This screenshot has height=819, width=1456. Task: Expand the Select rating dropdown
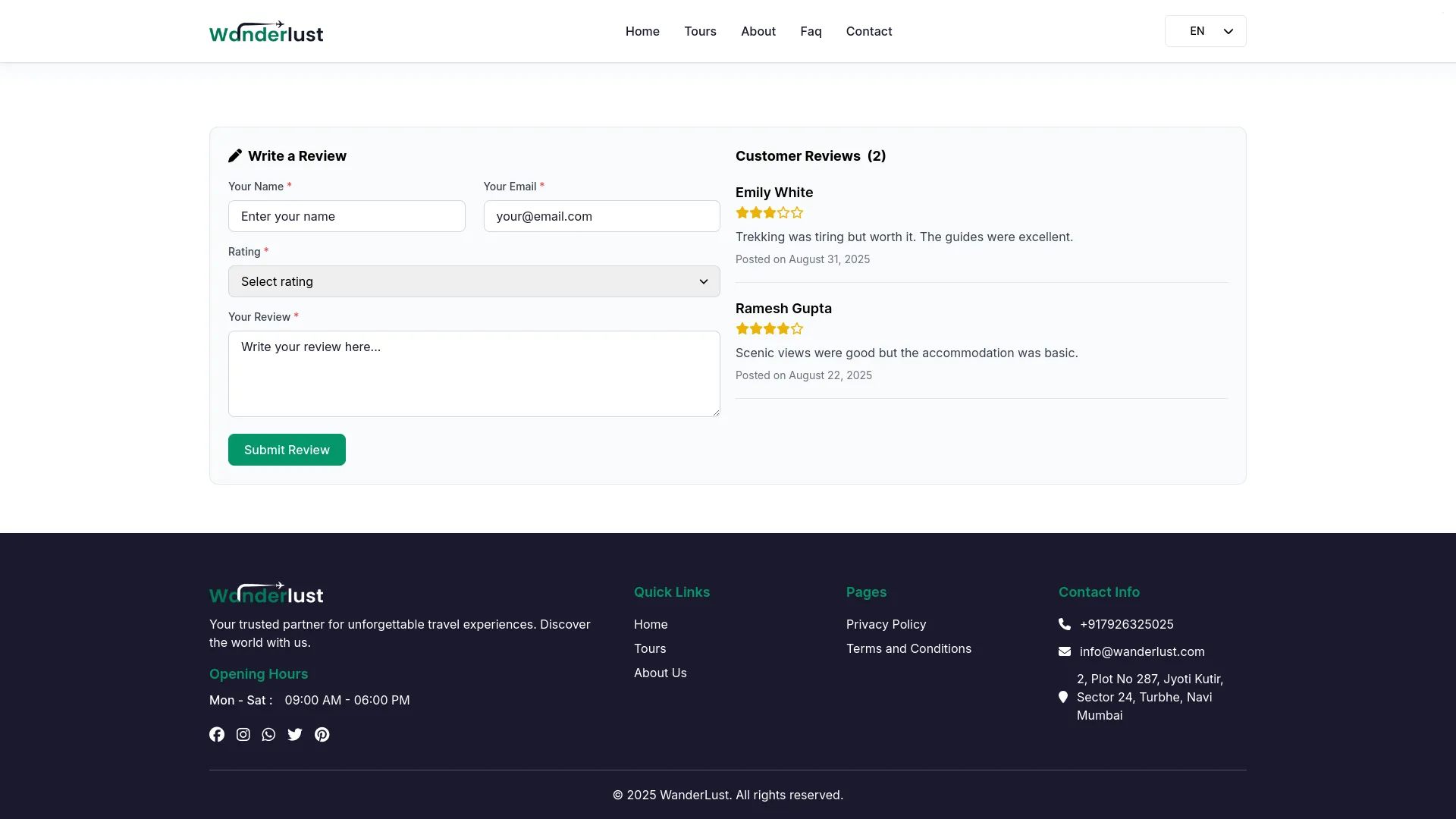point(474,281)
